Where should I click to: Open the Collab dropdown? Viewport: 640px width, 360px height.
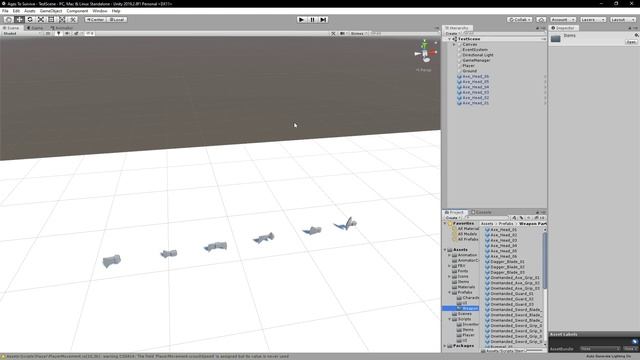[520, 20]
